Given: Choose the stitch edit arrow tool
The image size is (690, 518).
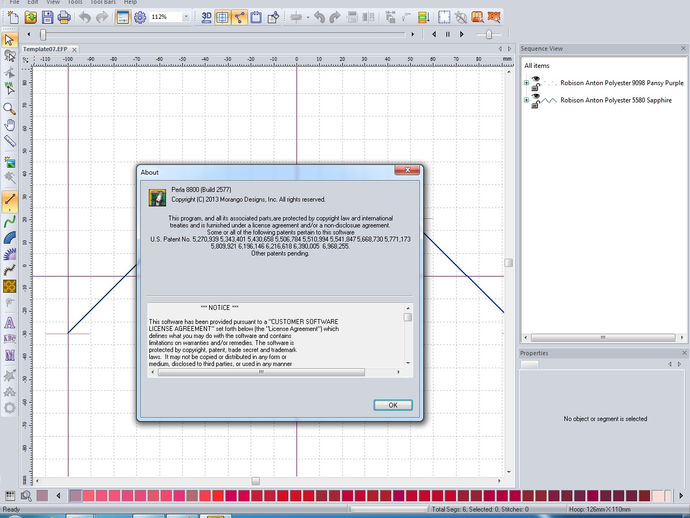Looking at the screenshot, I should point(9,89).
